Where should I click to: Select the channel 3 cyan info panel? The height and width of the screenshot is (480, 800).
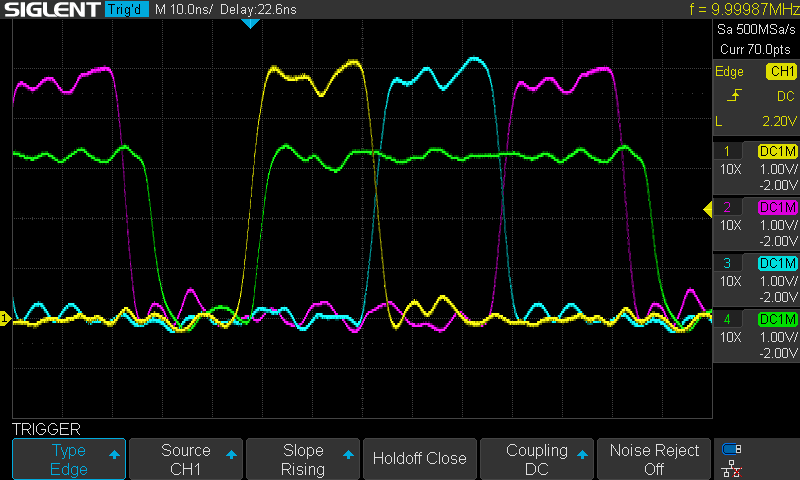(x=755, y=281)
